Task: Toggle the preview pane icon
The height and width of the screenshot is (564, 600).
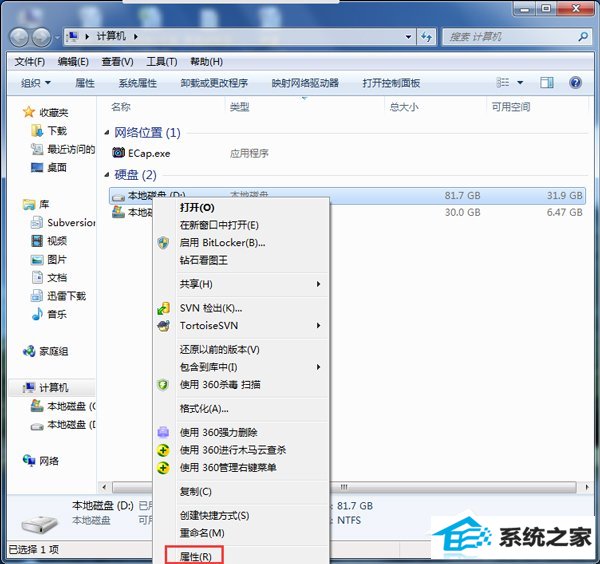Action: [x=546, y=83]
